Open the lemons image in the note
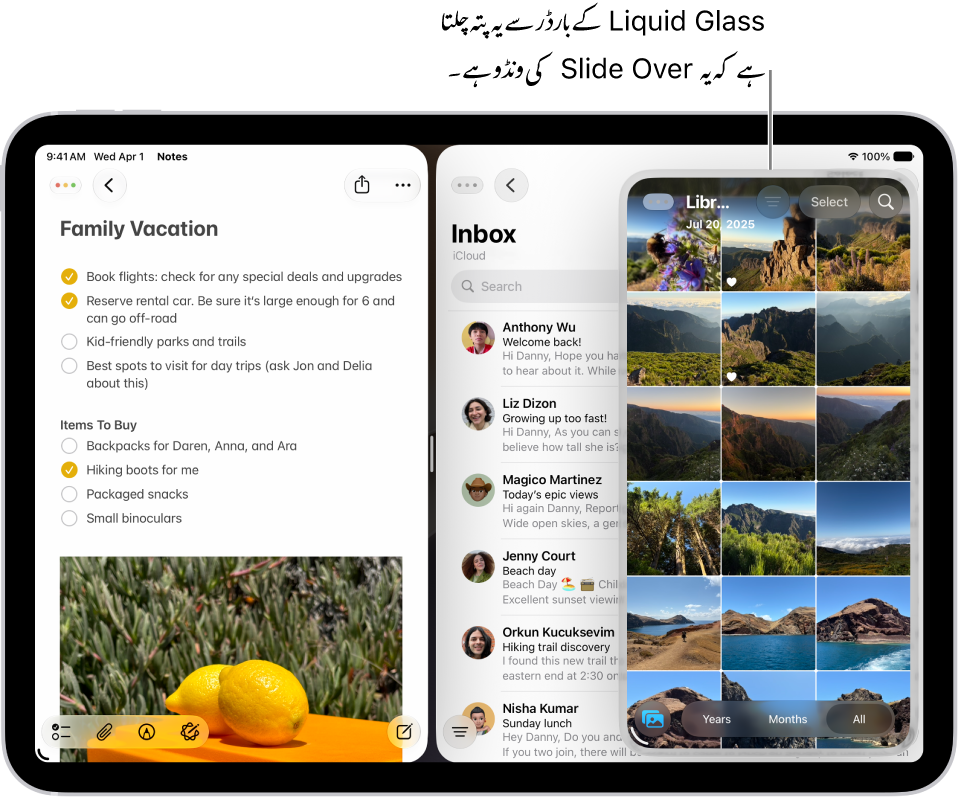The width and height of the screenshot is (960, 798). tap(231, 659)
